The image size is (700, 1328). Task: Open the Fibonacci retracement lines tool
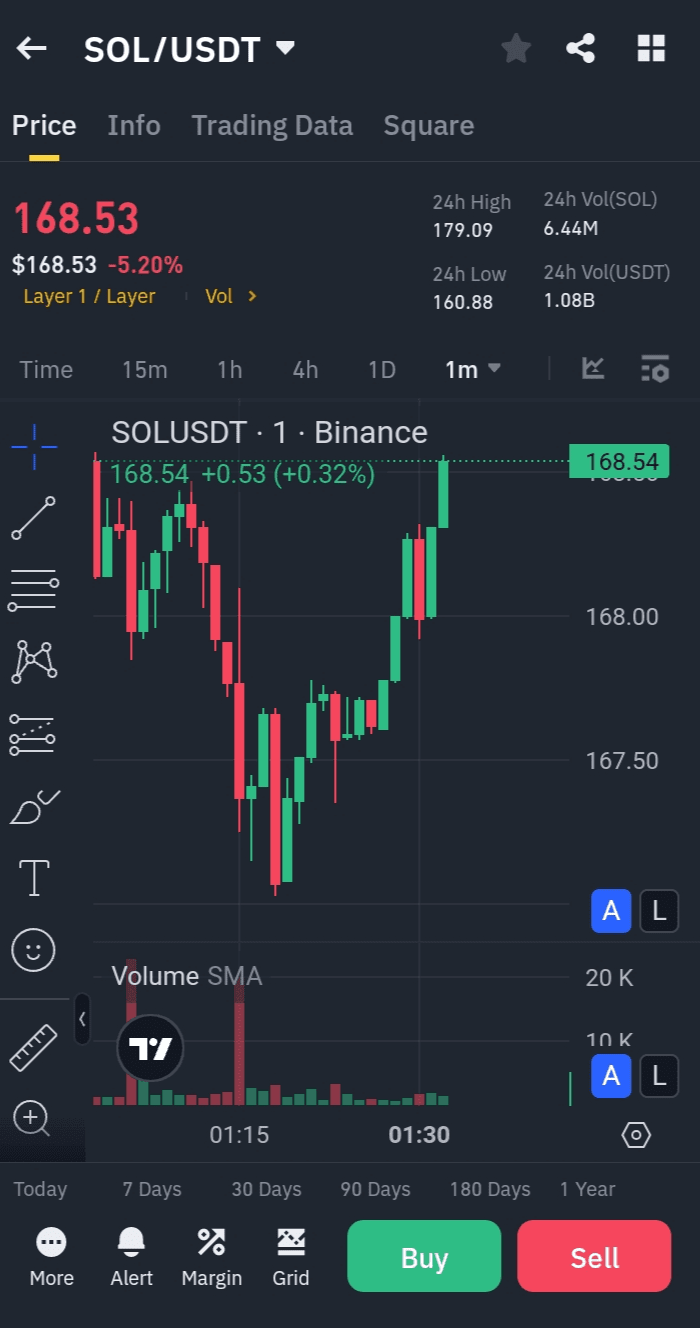point(34,590)
